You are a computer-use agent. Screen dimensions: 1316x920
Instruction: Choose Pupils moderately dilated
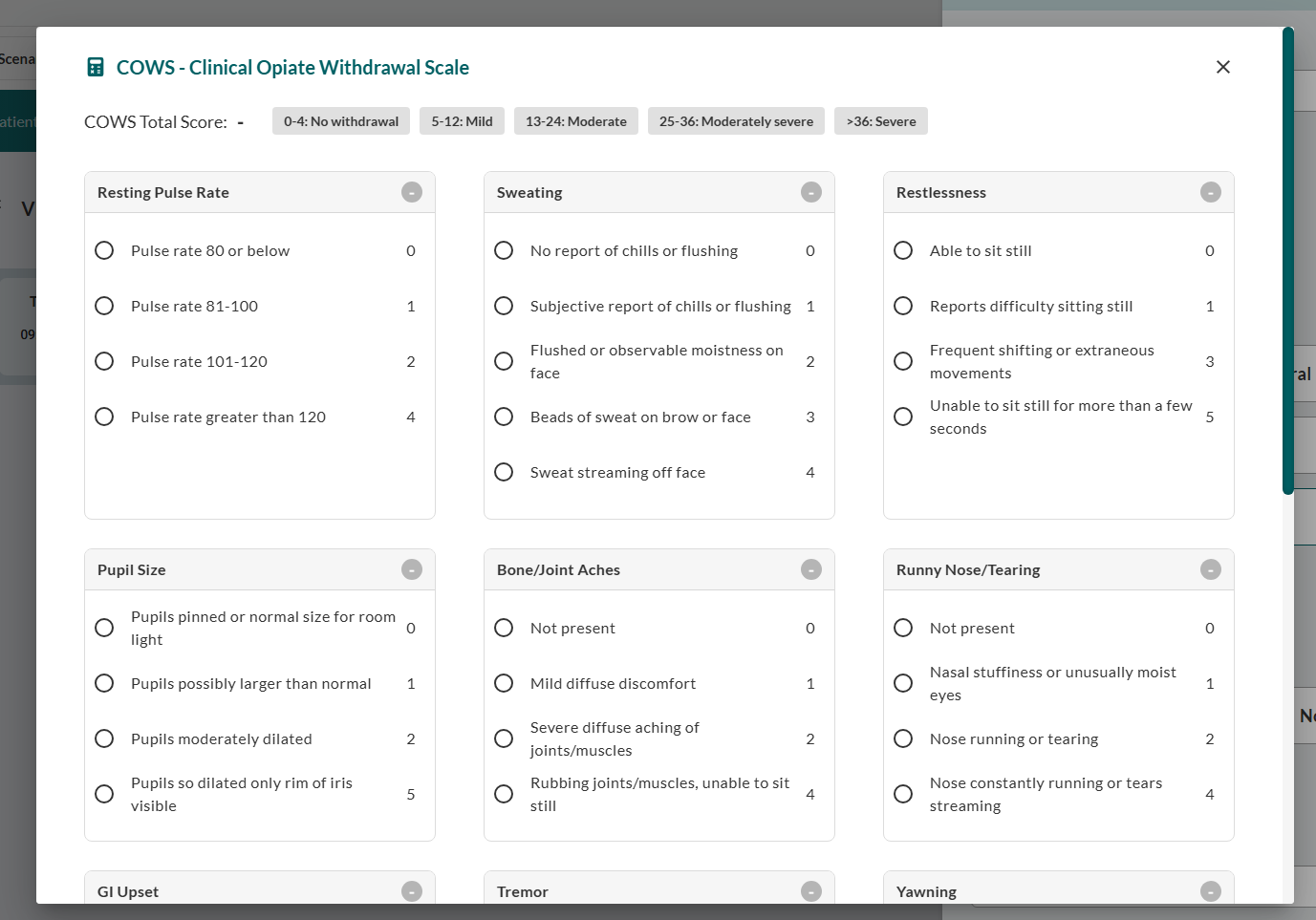[104, 738]
